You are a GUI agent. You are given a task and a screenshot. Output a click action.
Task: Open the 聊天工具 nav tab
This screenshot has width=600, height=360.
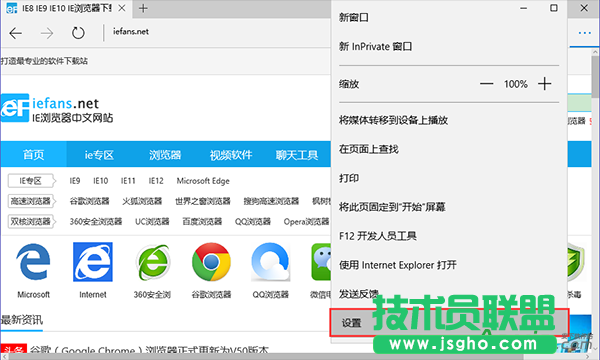point(297,155)
